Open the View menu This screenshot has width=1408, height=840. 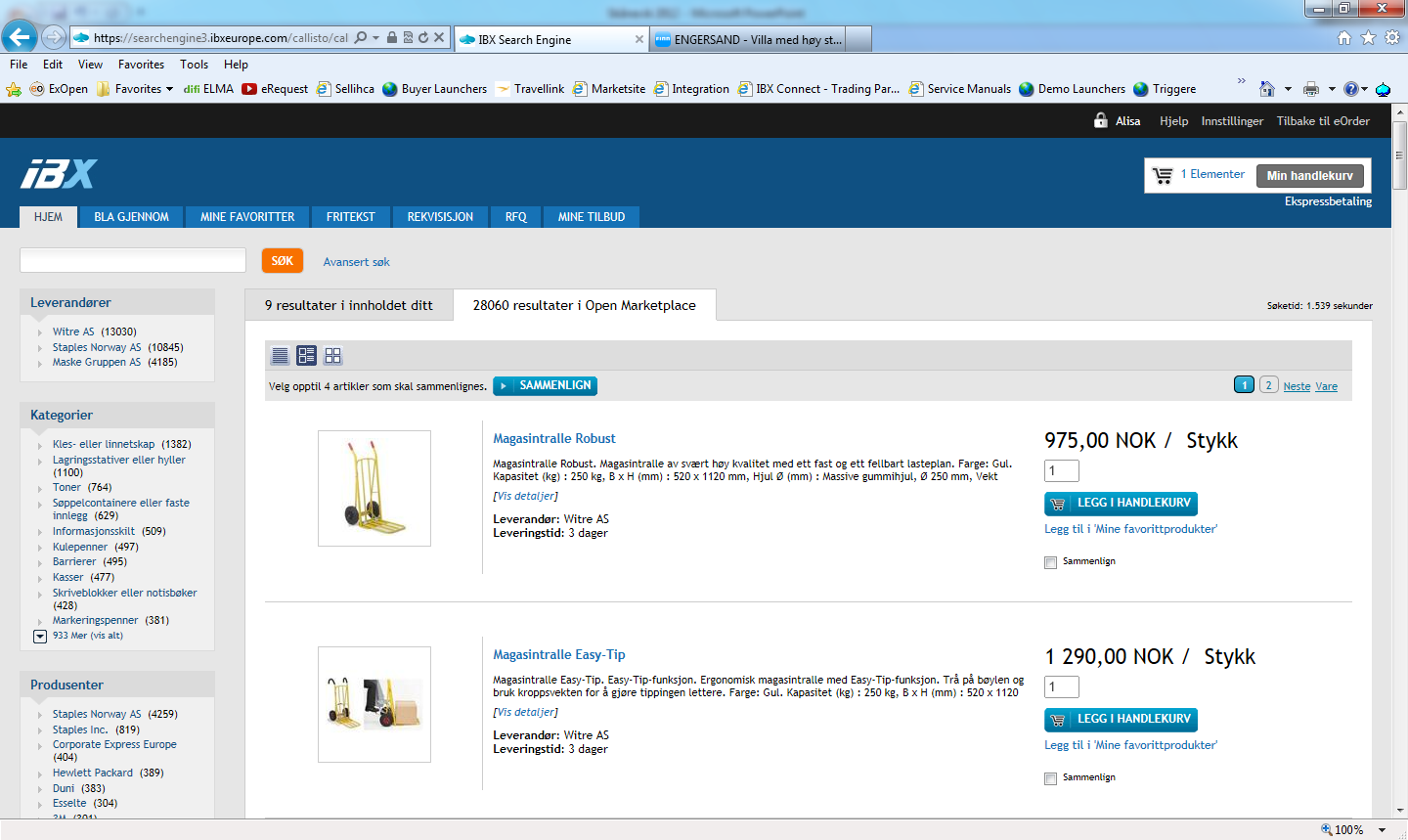[90, 65]
